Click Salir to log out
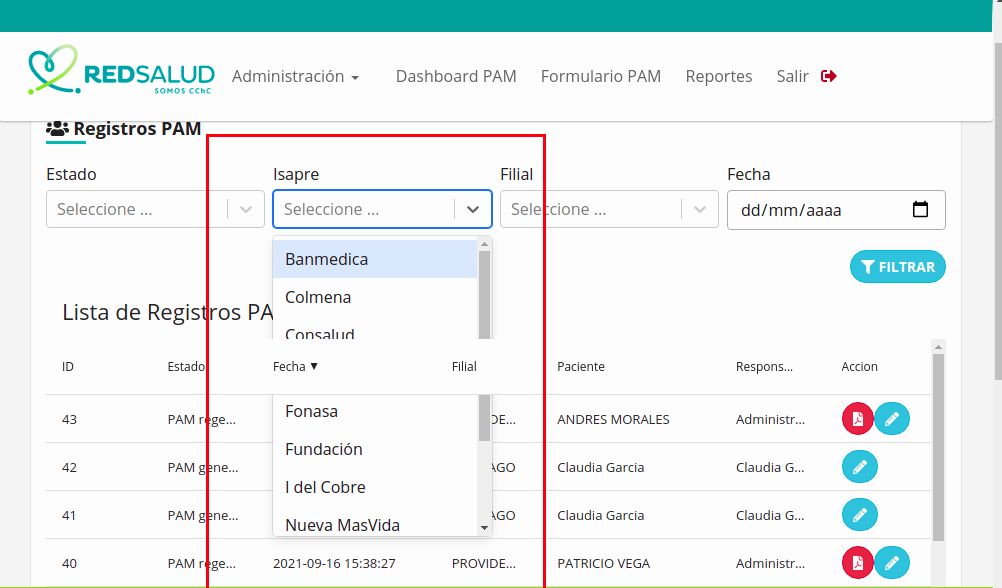Image resolution: width=1002 pixels, height=588 pixels. pyautogui.click(x=792, y=76)
